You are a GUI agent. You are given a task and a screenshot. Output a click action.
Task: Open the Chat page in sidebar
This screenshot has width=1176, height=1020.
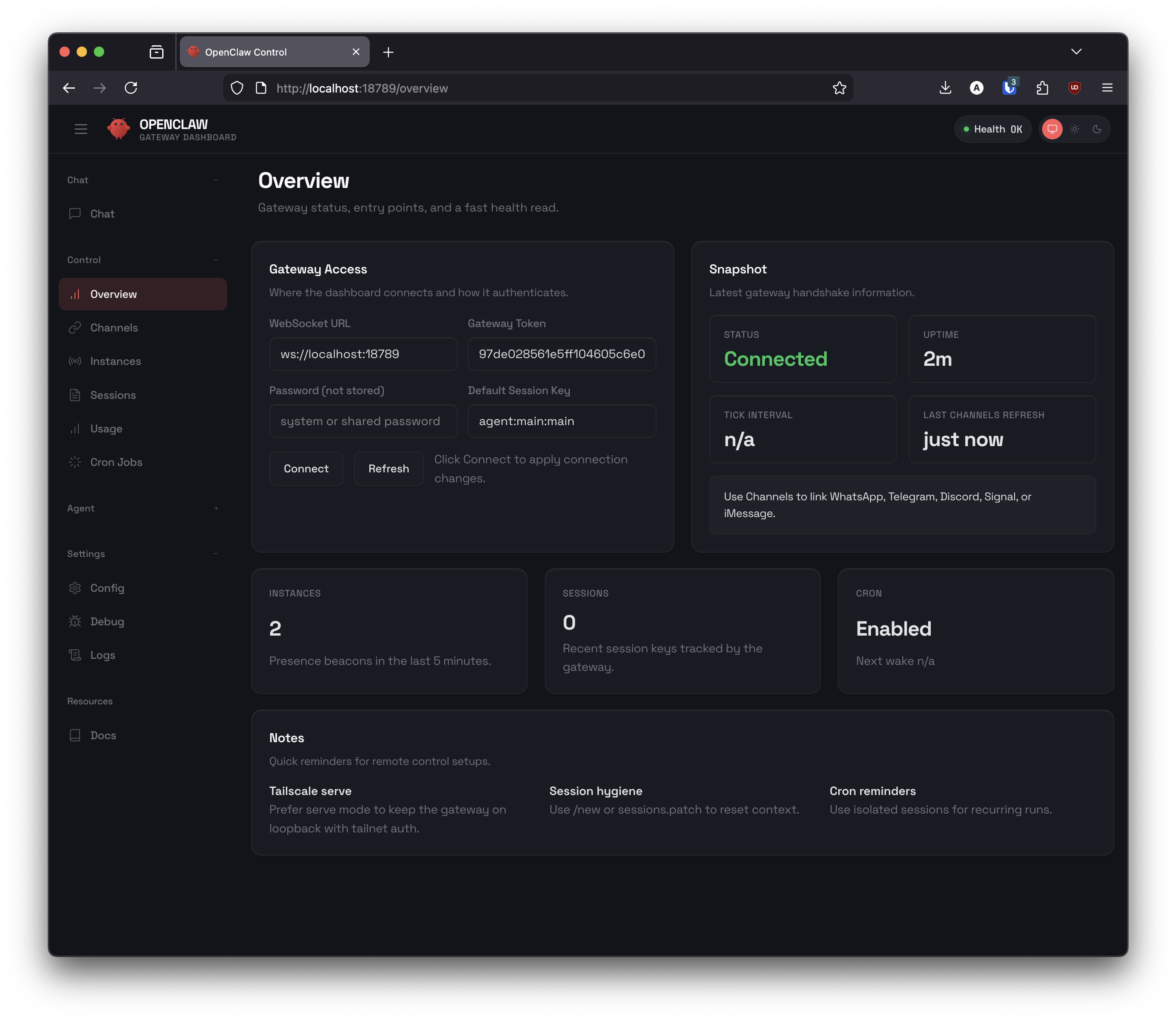point(143,214)
